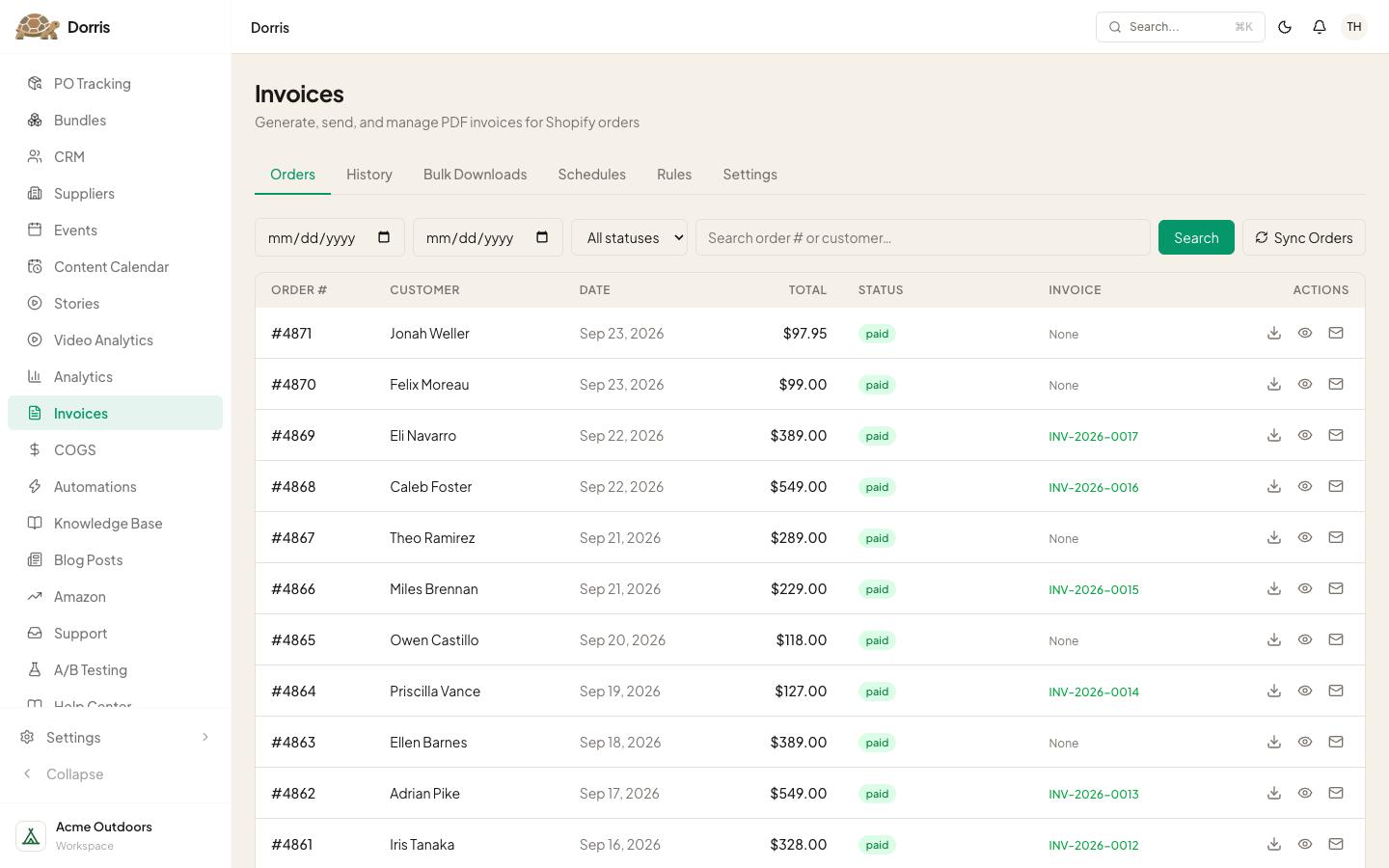1389x868 pixels.
Task: Sync Orders from Shopify
Action: point(1304,237)
